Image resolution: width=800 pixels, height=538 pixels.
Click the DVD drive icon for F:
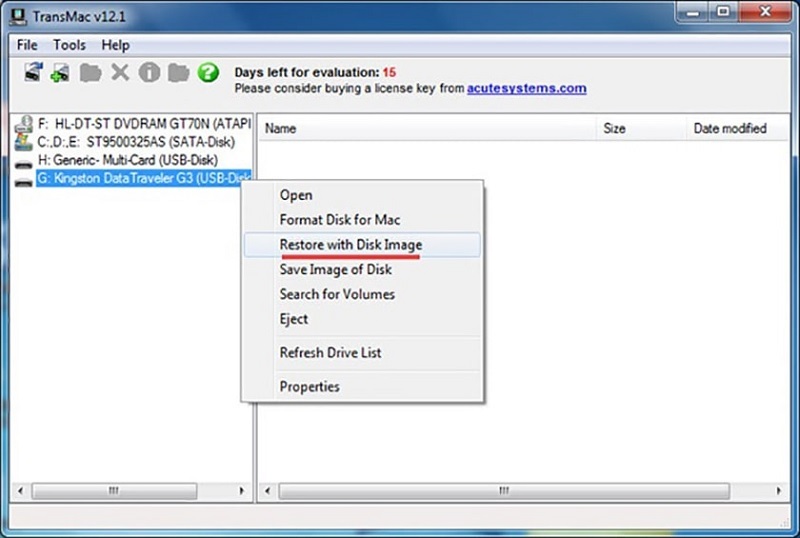[24, 126]
